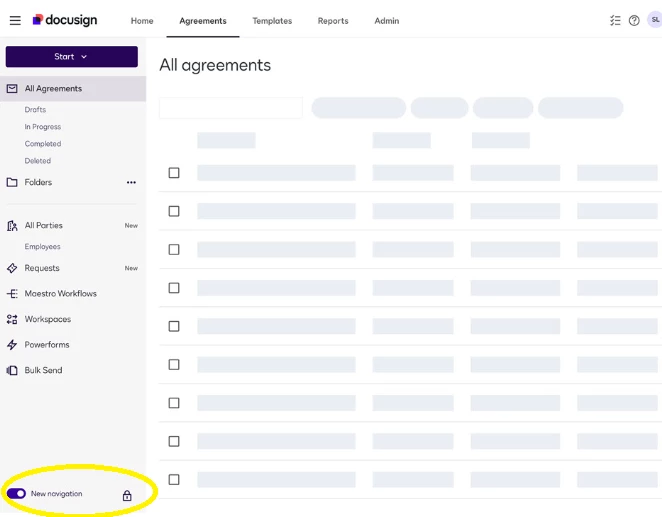Open In Progress agreements

coord(43,127)
